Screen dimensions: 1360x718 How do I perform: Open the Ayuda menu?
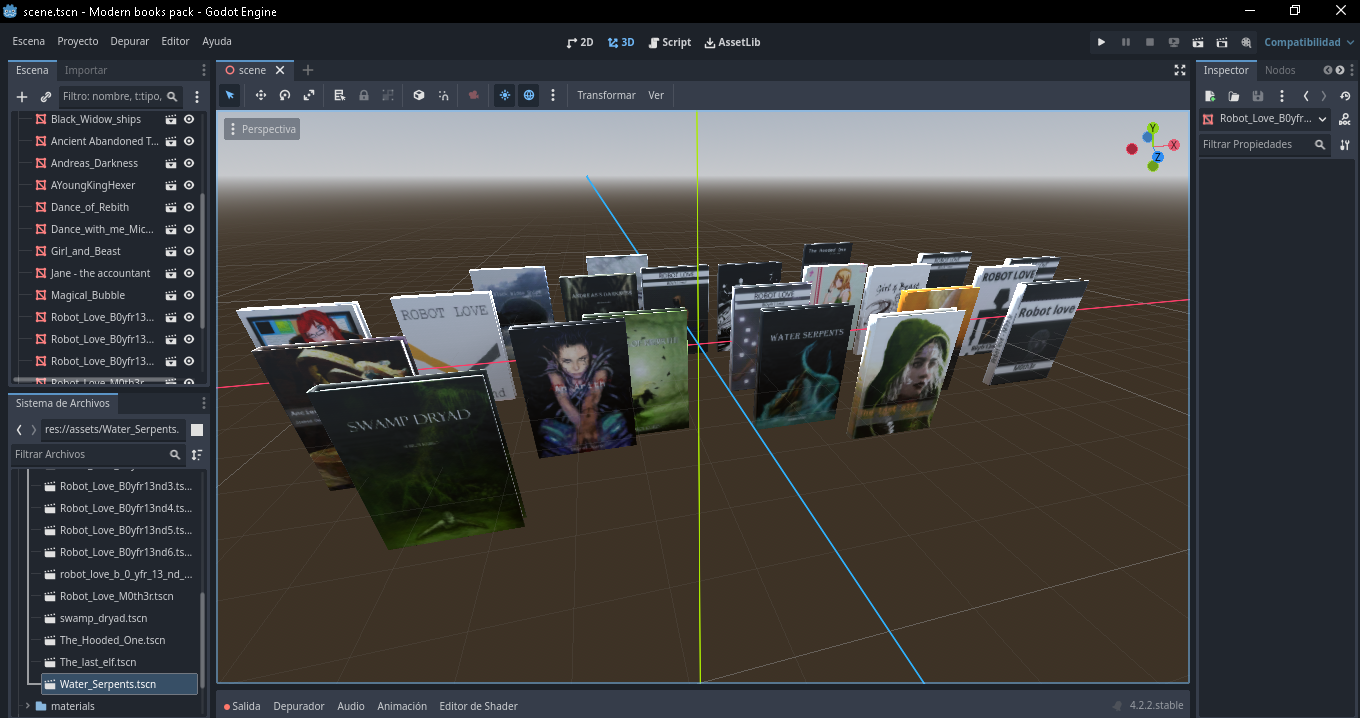coord(217,42)
